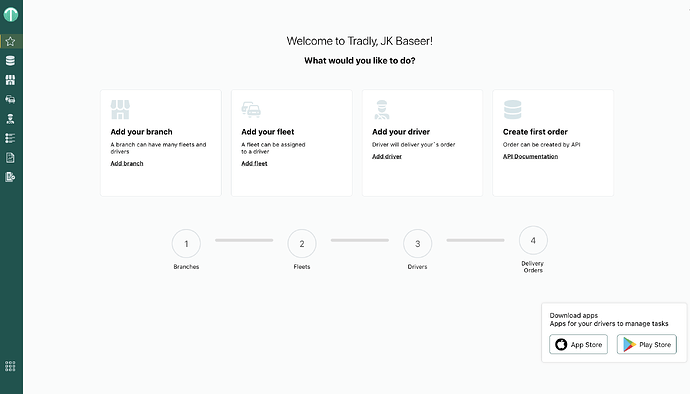Open the drivers person sidebar icon
This screenshot has height=394, width=690.
[10, 119]
